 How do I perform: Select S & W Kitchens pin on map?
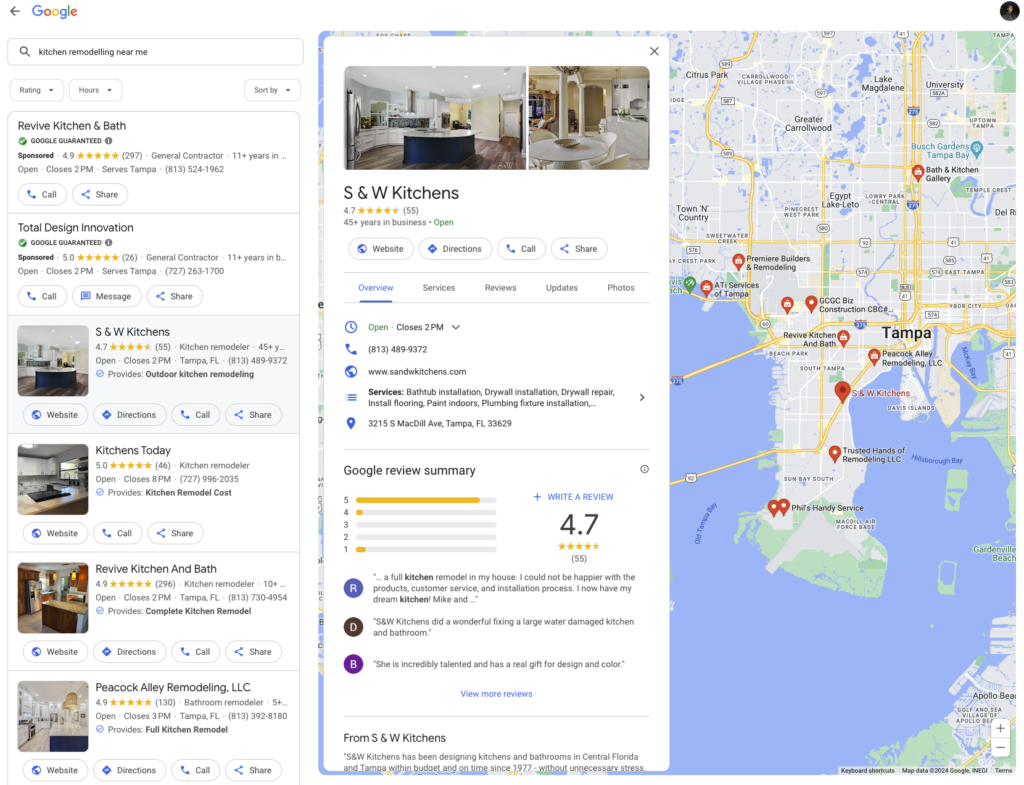pos(842,391)
